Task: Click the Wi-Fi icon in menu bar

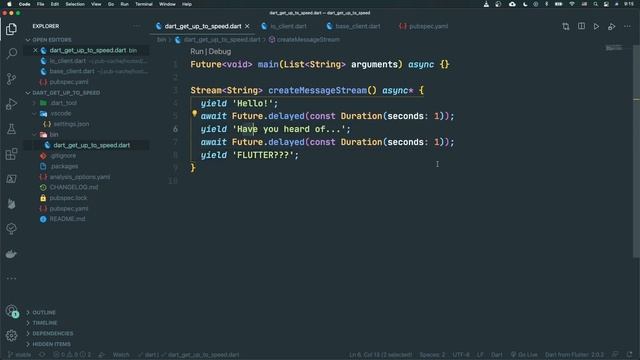Action: click(x=572, y=4)
